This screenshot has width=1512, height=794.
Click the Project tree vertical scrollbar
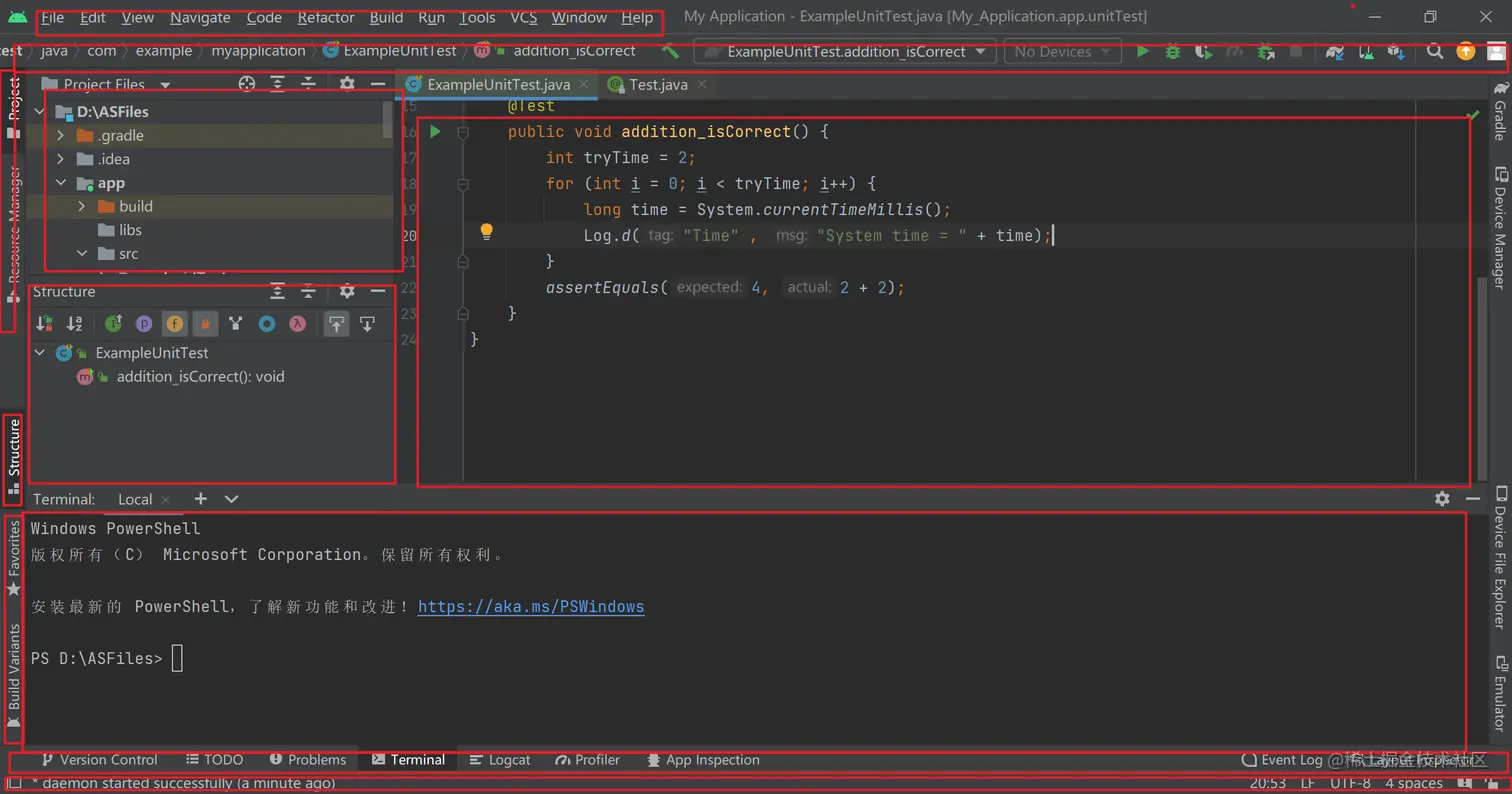tap(388, 120)
